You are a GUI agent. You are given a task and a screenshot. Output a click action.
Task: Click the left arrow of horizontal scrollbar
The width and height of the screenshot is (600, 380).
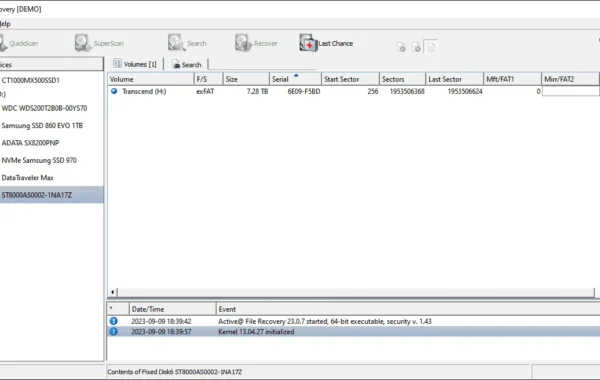coord(112,292)
